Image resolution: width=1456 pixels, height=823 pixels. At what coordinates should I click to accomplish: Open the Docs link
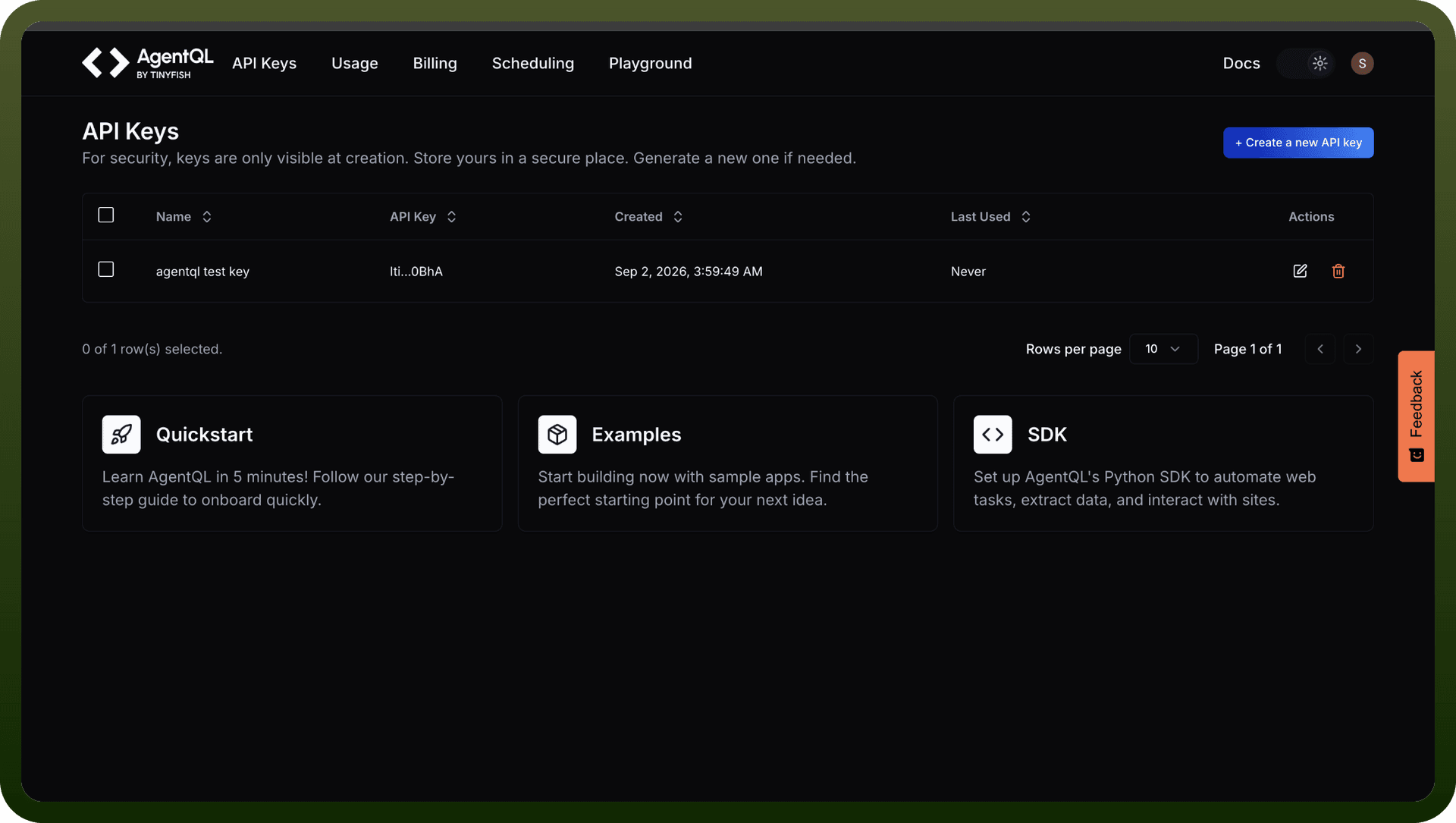(1241, 63)
